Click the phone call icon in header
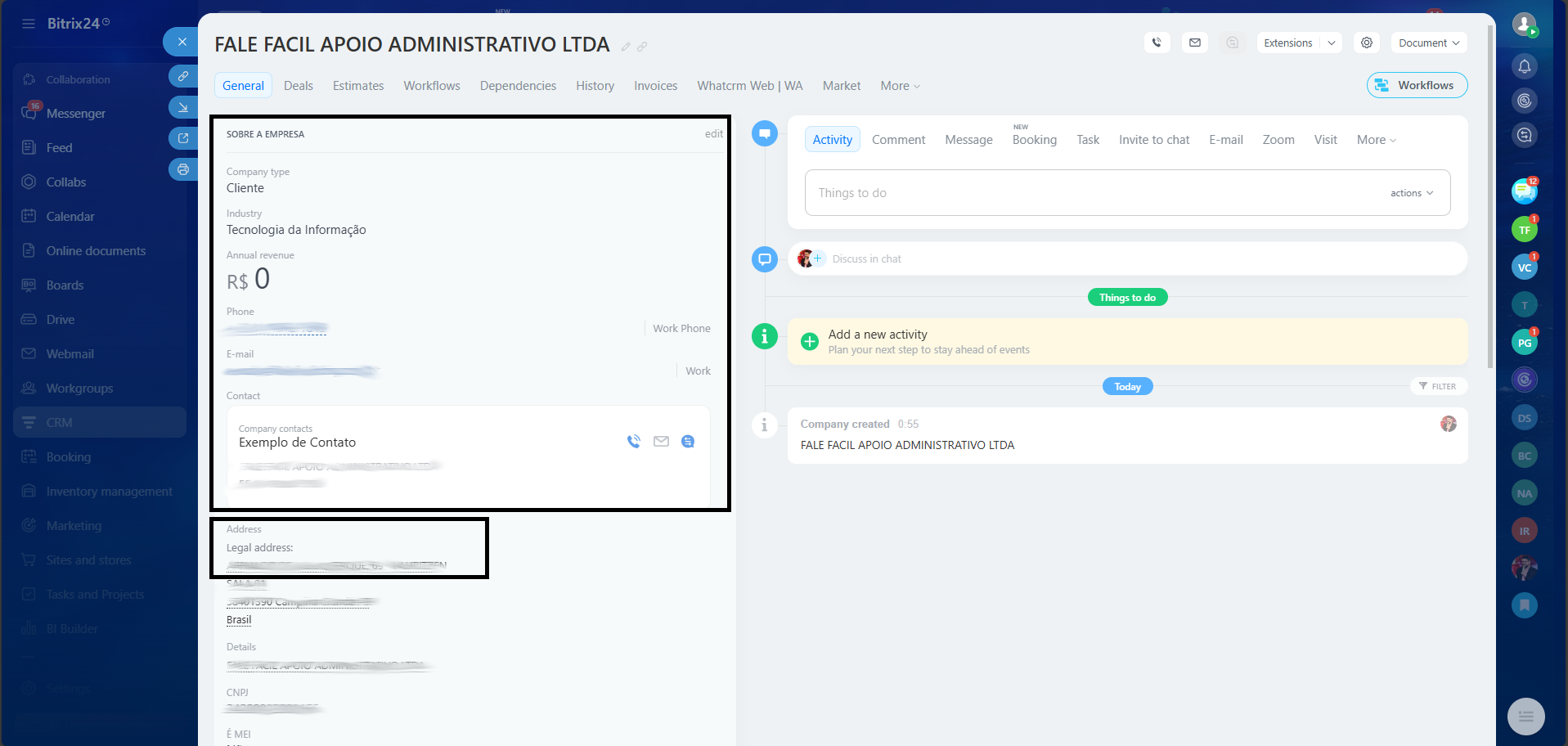This screenshot has width=1568, height=746. coord(1157,43)
